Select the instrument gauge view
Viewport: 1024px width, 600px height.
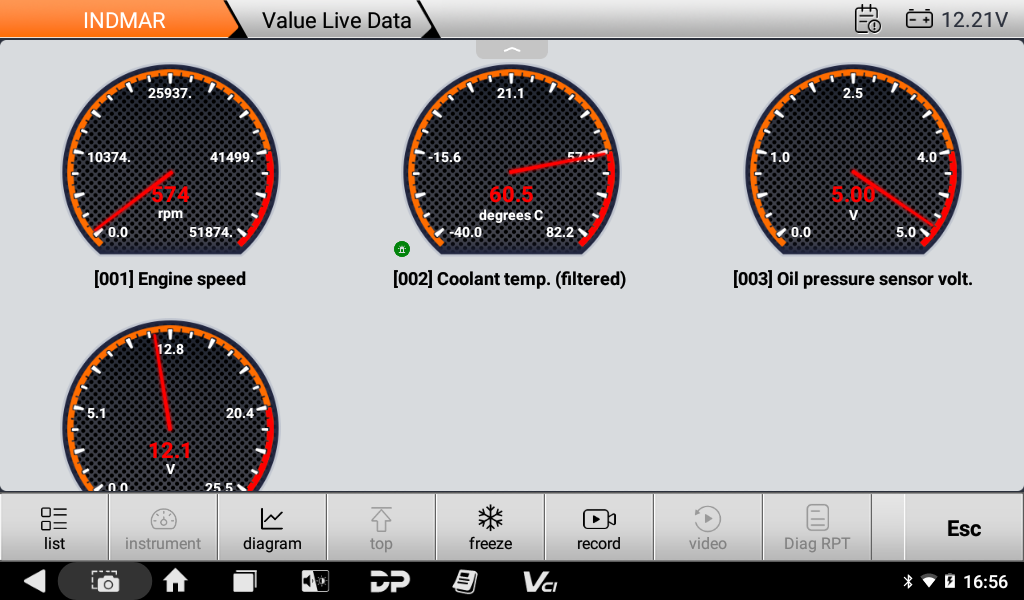tap(163, 528)
